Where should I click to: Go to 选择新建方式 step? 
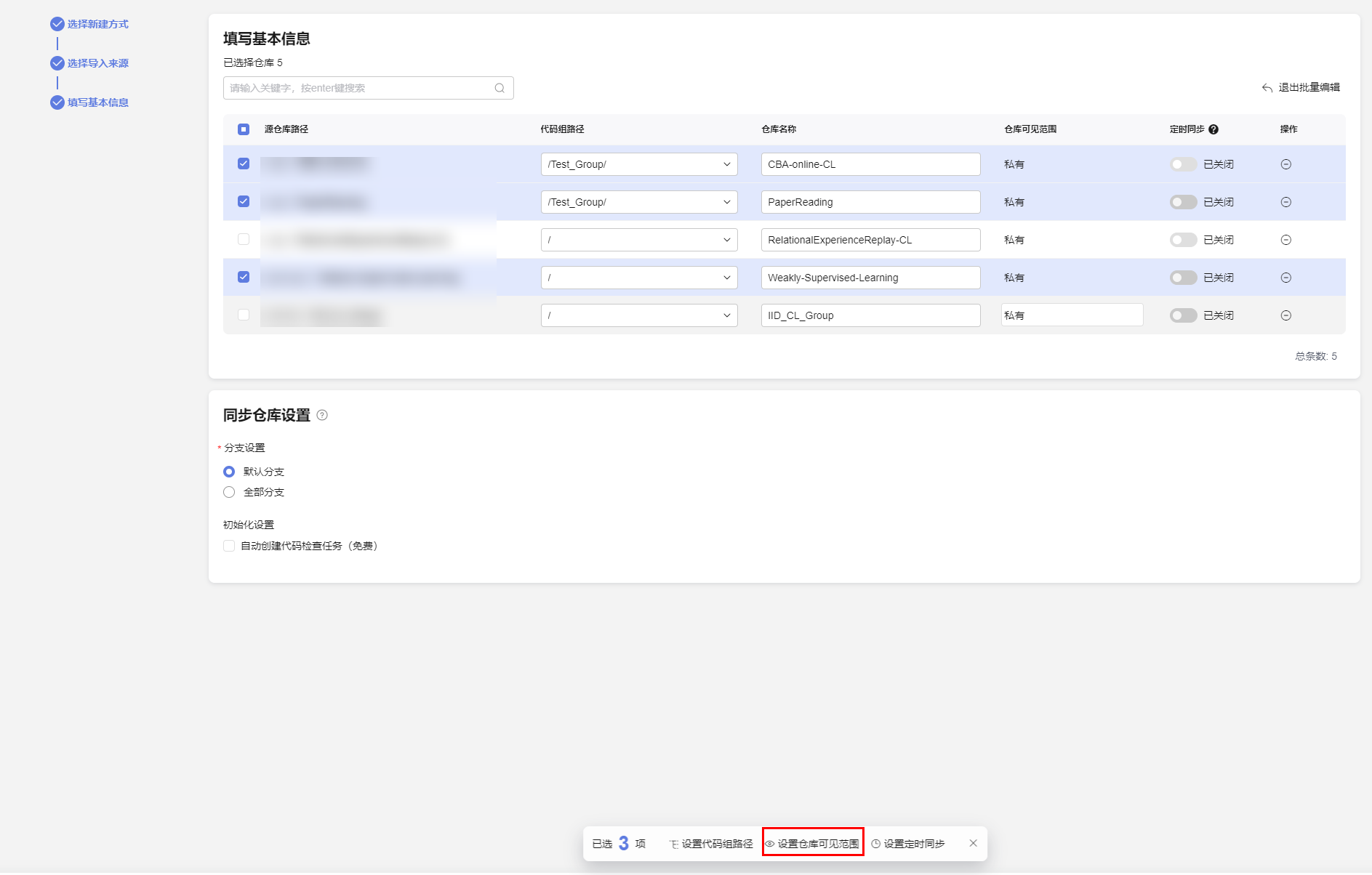click(97, 24)
